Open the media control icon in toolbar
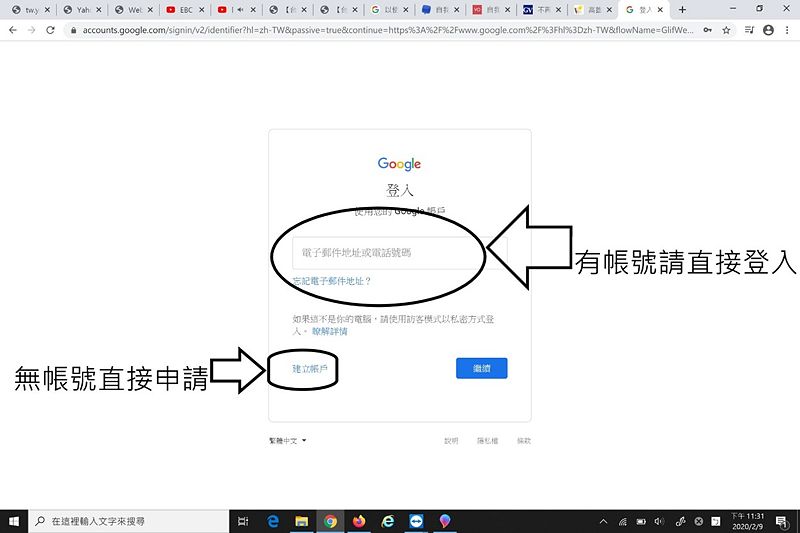 pos(749,30)
